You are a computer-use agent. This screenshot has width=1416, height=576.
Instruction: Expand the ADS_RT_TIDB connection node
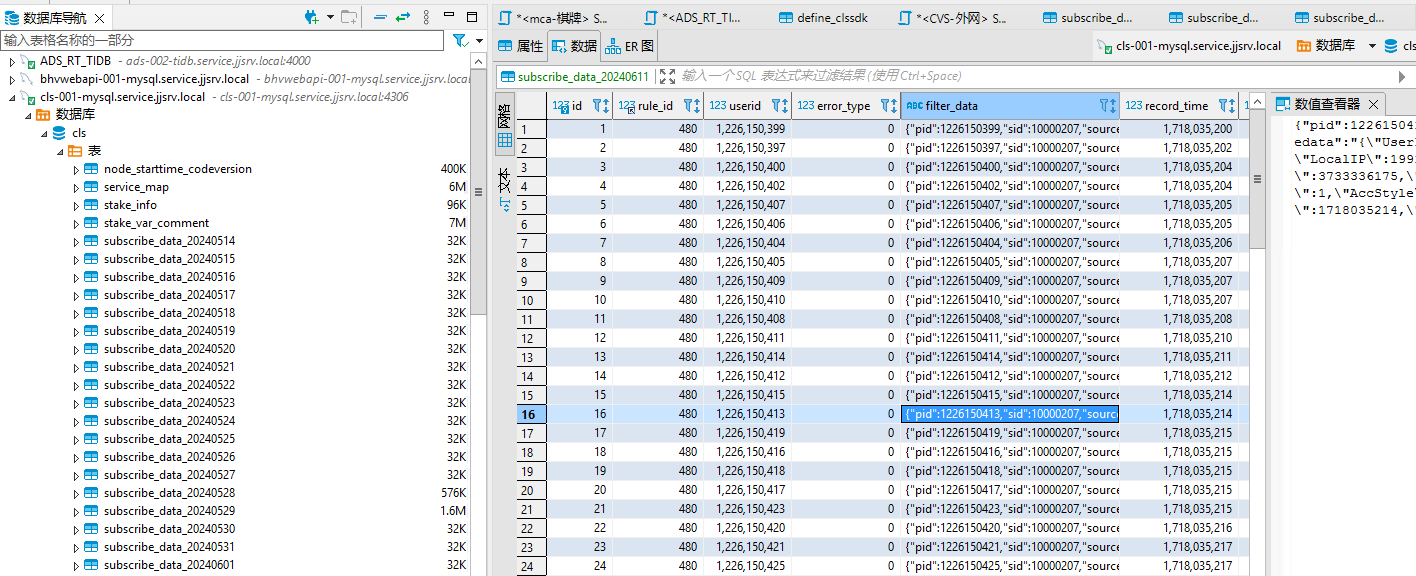point(12,61)
